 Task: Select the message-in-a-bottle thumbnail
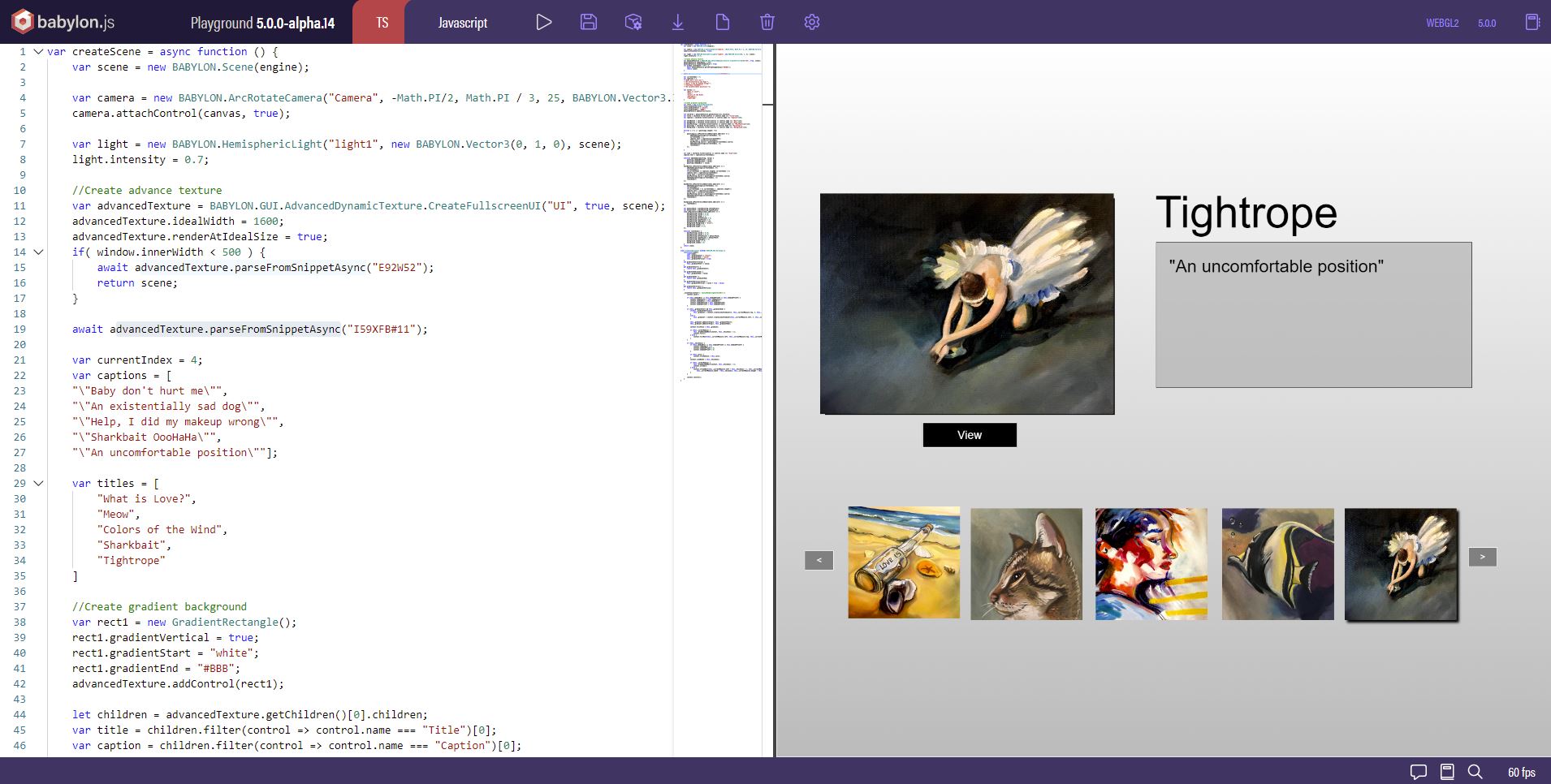pos(904,562)
